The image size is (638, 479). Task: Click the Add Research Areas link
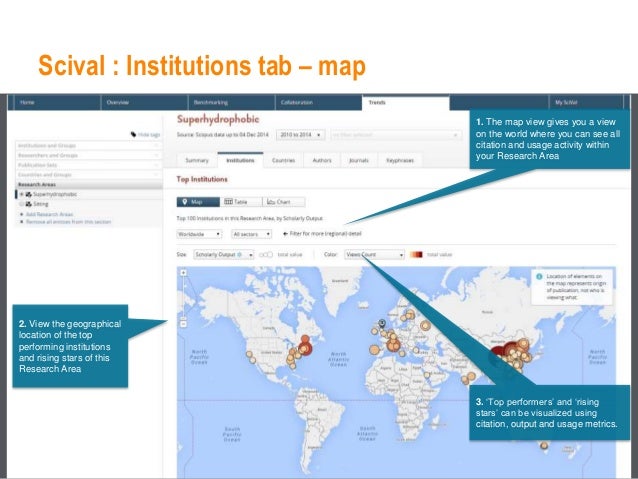tap(49, 214)
